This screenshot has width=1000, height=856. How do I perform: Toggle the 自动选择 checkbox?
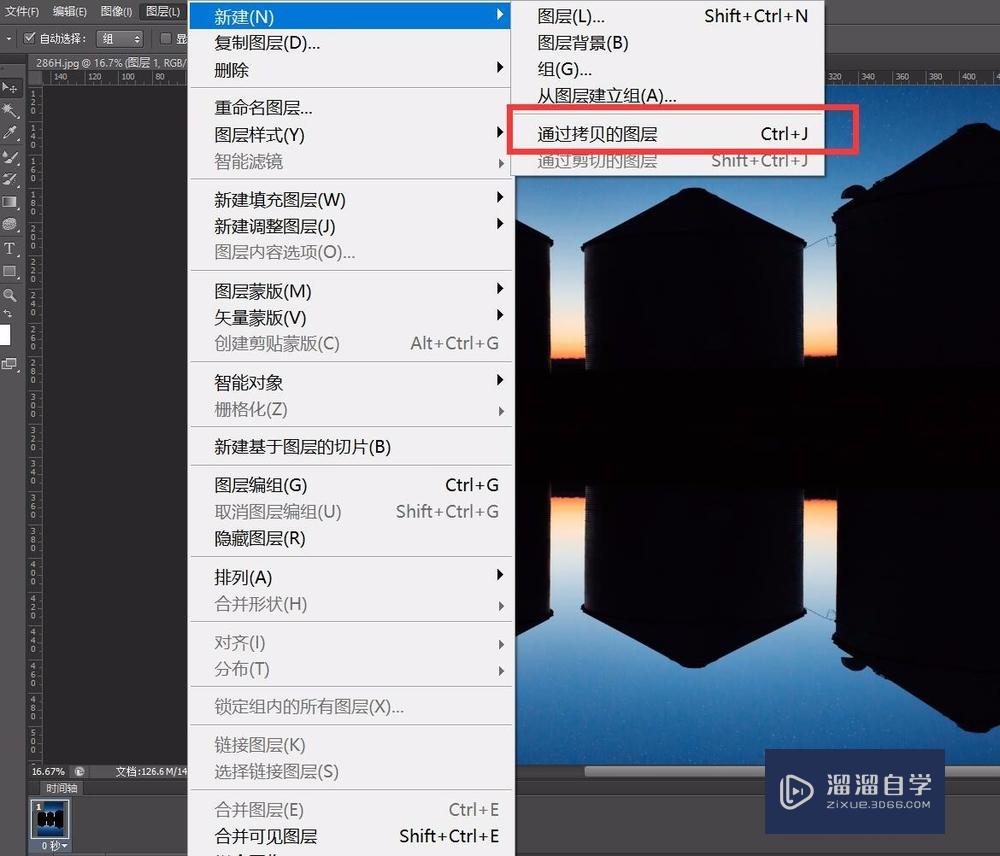[29, 38]
